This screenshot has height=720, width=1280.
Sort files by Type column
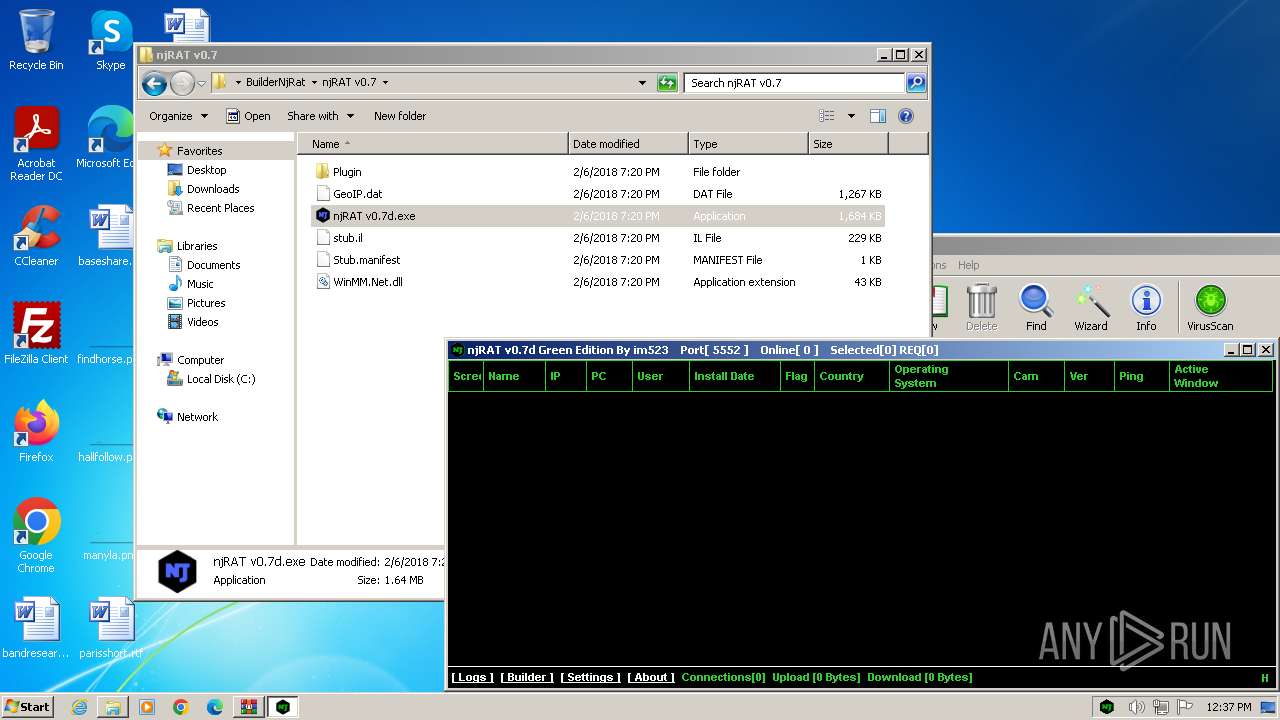(x=748, y=144)
